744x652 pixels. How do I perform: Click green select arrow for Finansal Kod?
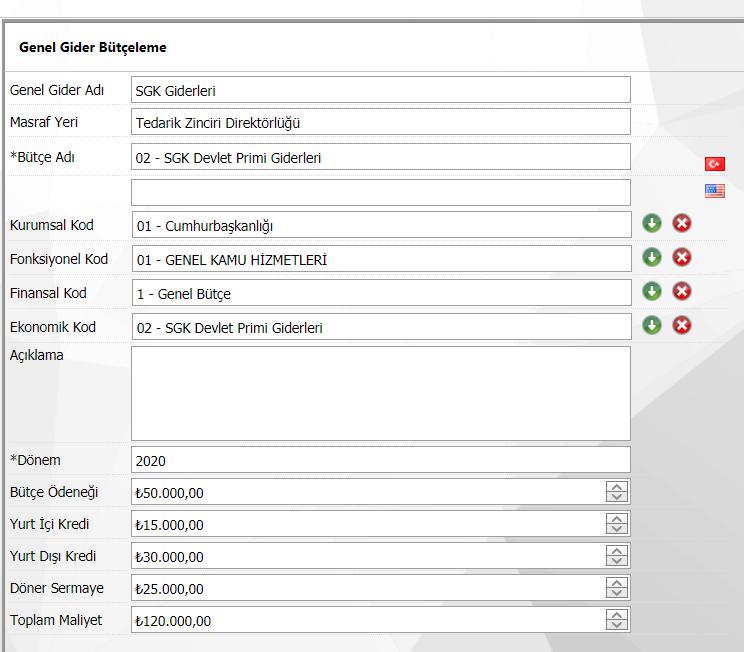652,292
